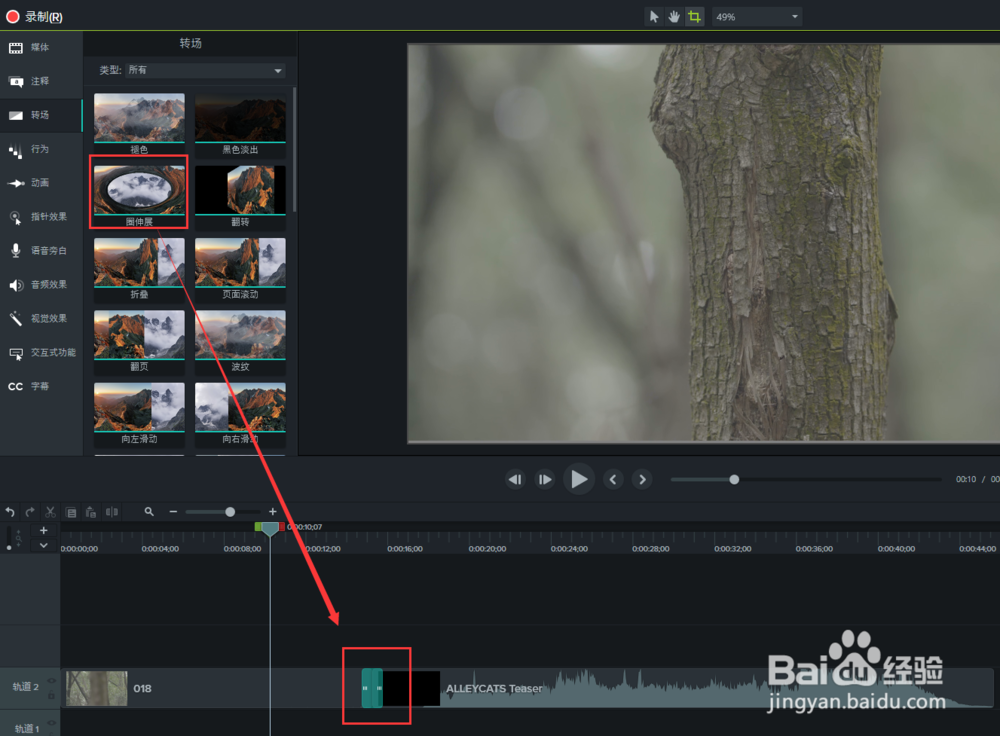Toggle the eye visibility of 轨道 1

pos(51,723)
